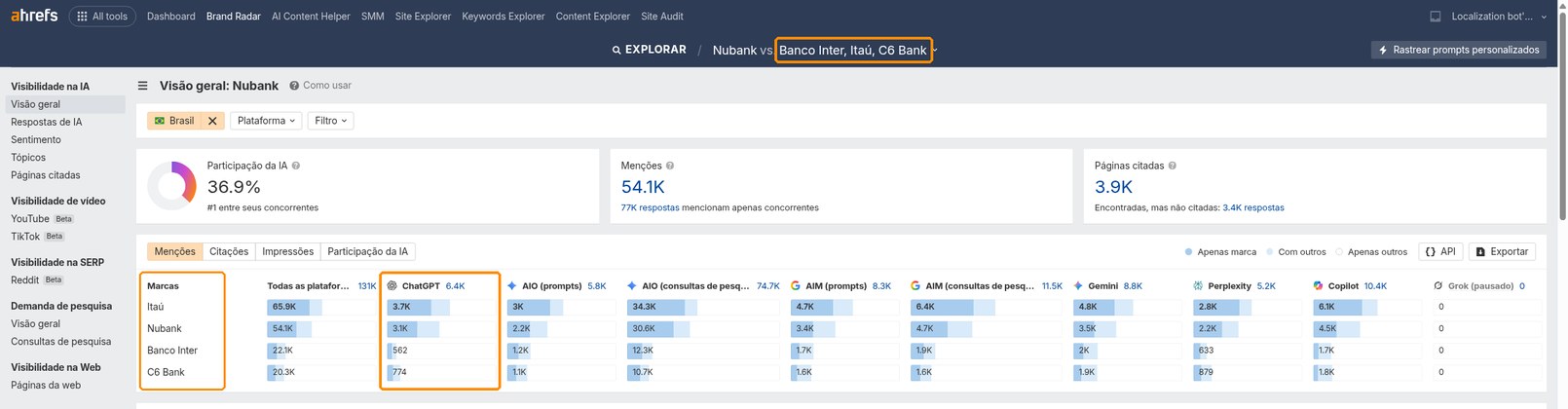This screenshot has width=1568, height=409.
Task: Open AI Content Helper
Action: [x=311, y=17]
